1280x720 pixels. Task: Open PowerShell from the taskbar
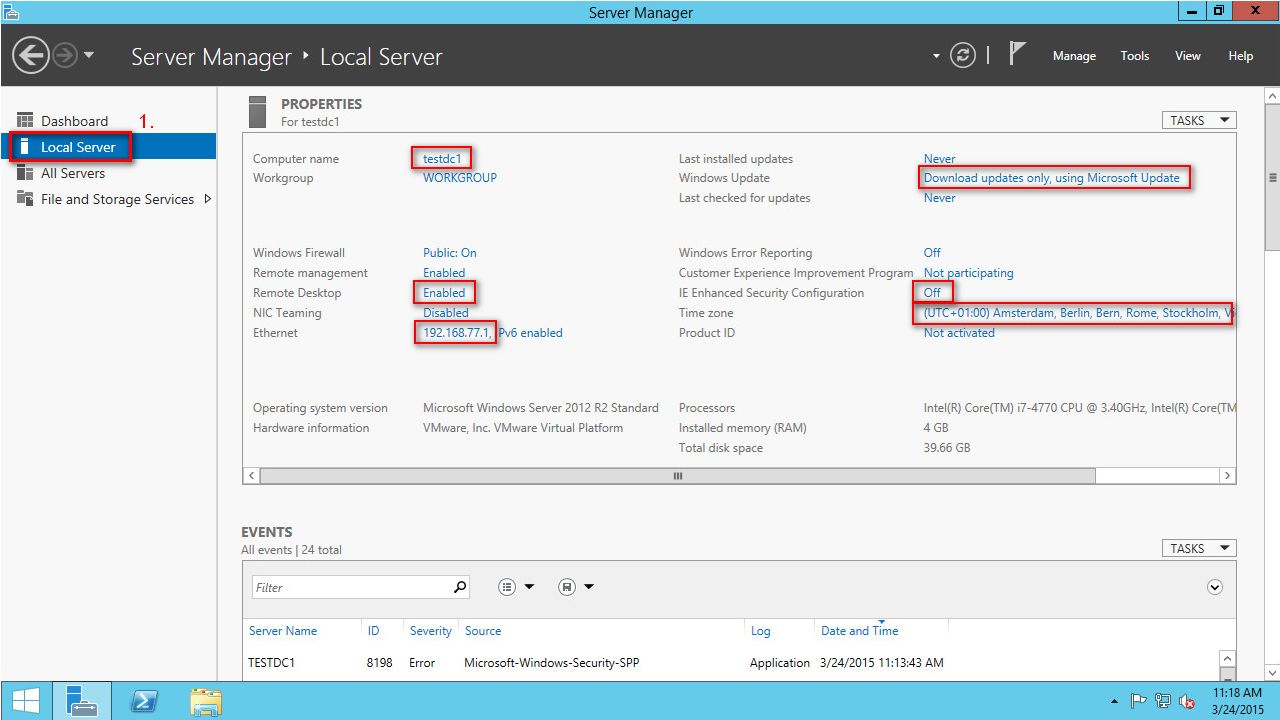(x=144, y=702)
